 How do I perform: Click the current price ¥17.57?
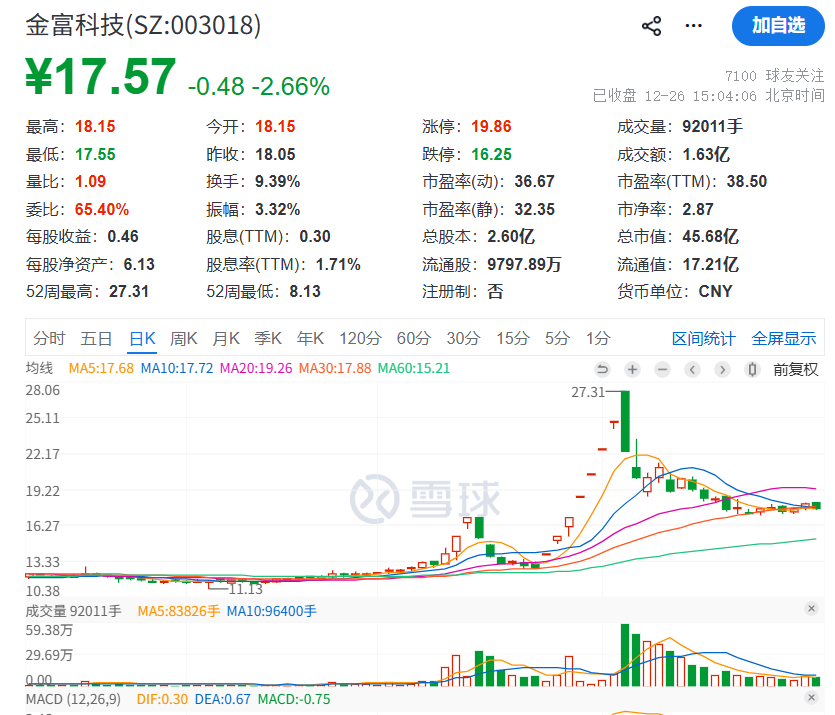pos(101,77)
